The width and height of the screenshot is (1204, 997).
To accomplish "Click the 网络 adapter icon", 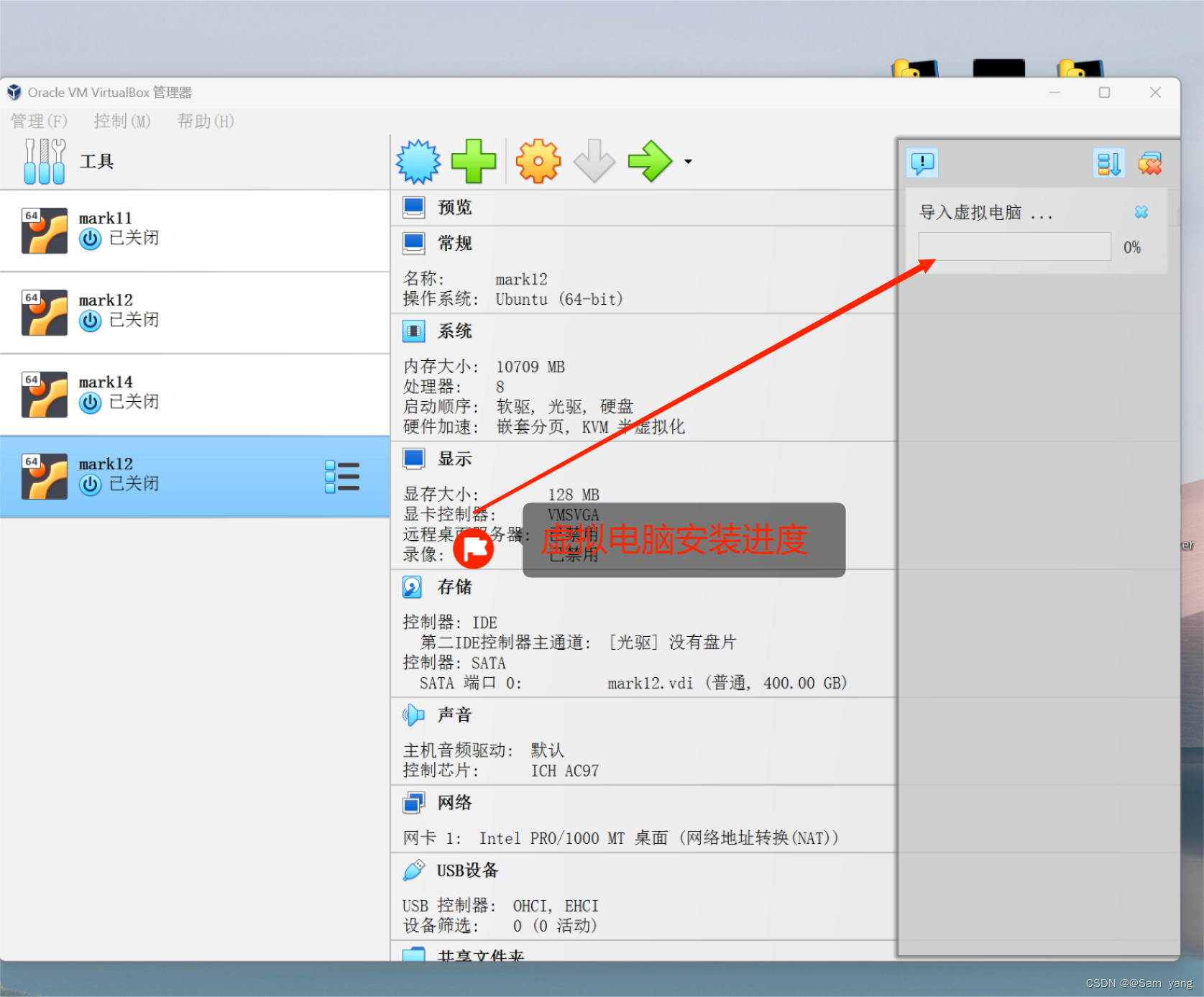I will coord(413,803).
